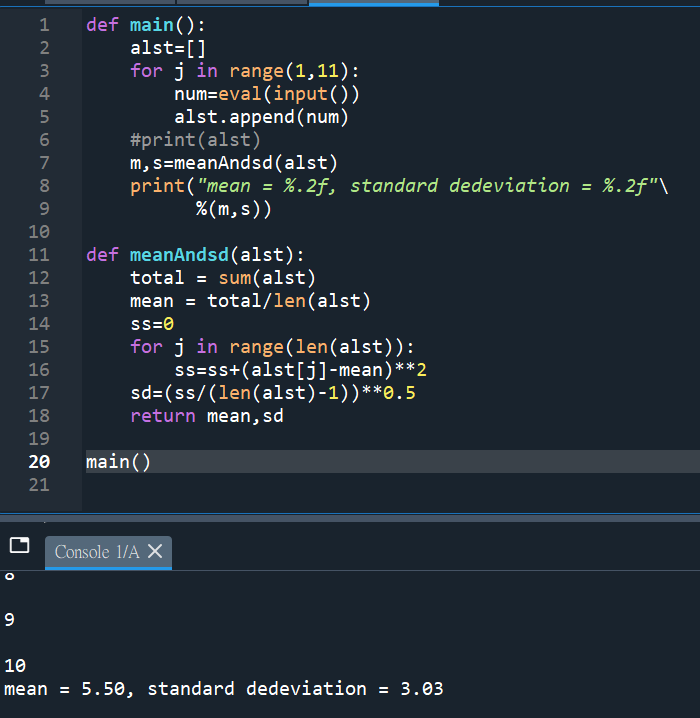Open the console browse tabs icon
Screen dimensions: 700x718
click(x=19, y=546)
